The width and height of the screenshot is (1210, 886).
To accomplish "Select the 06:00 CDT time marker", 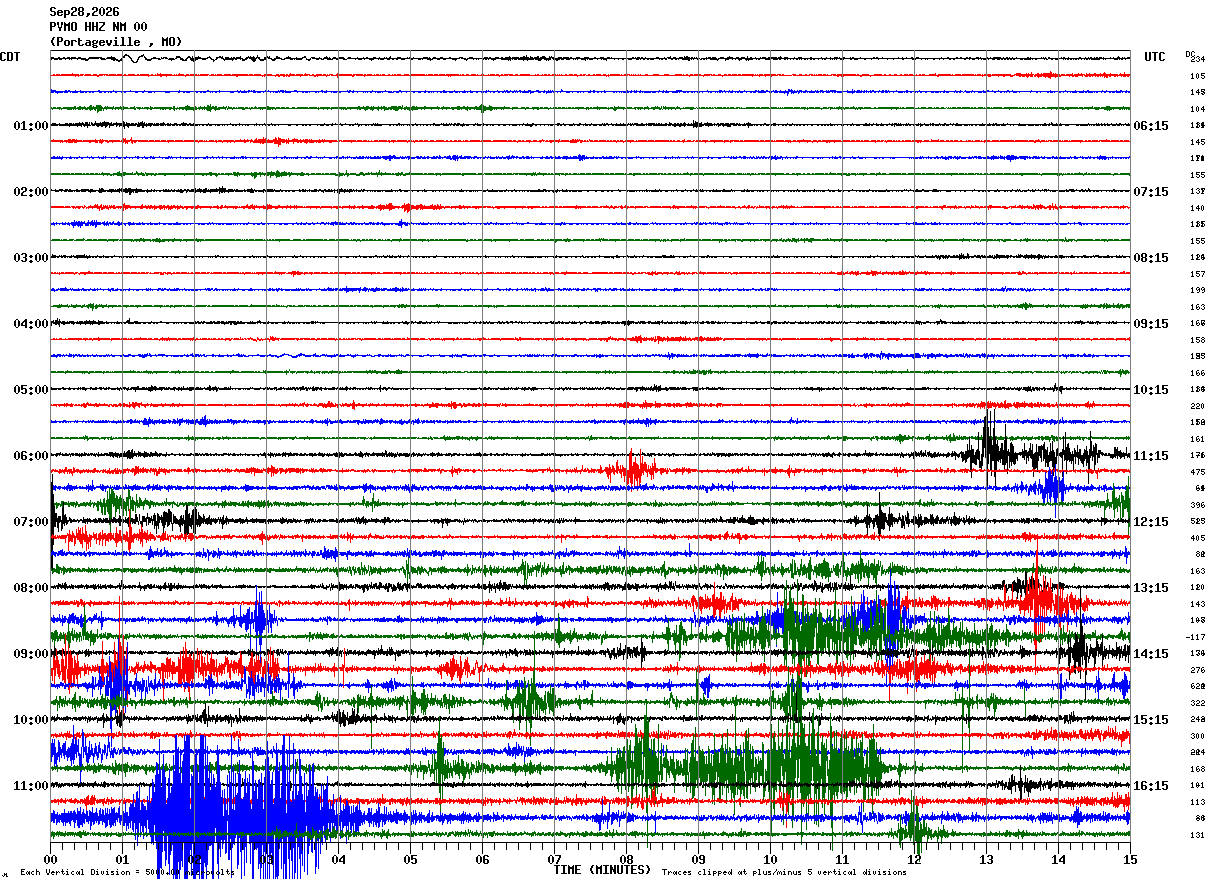I will coord(31,456).
